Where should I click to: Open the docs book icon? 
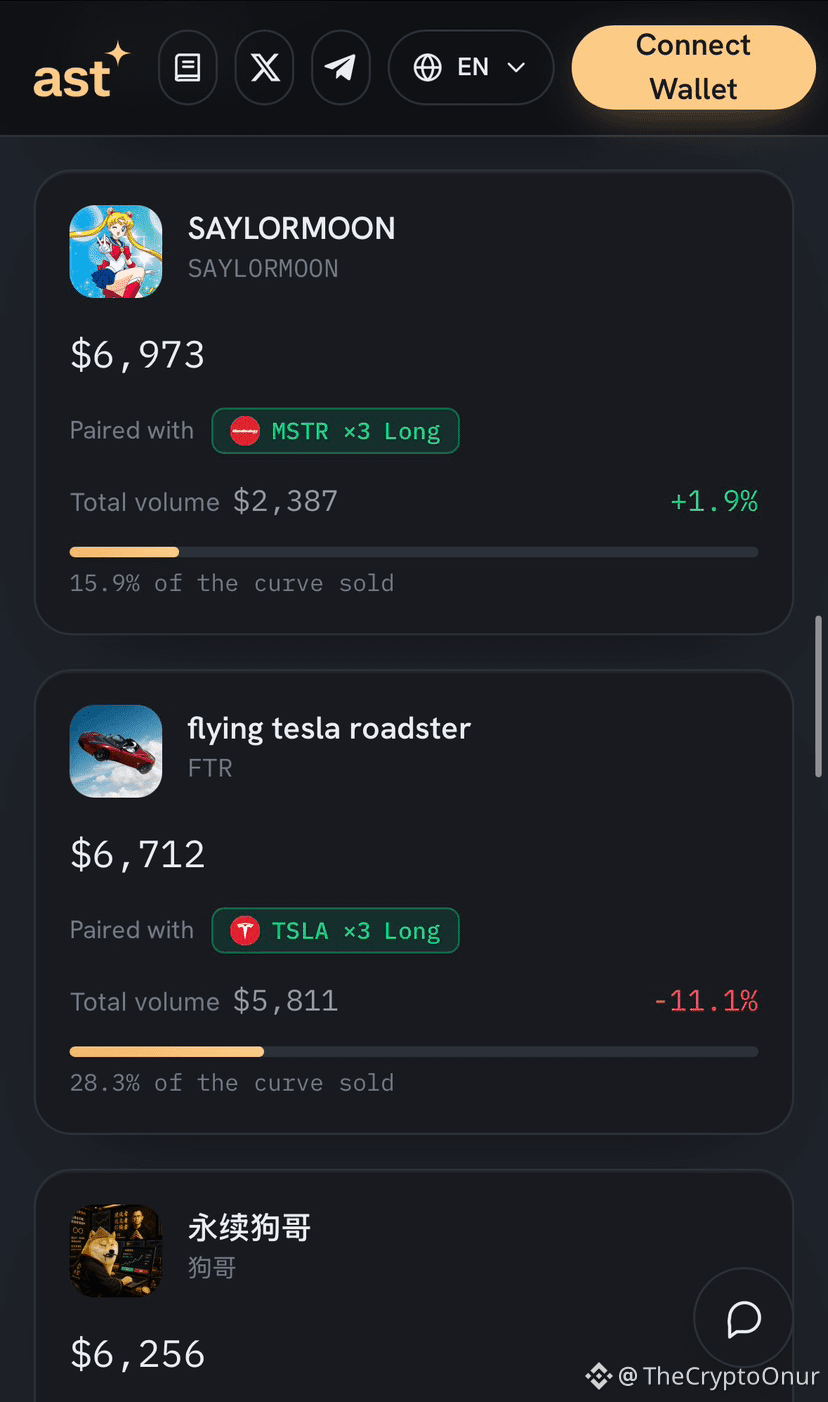188,68
